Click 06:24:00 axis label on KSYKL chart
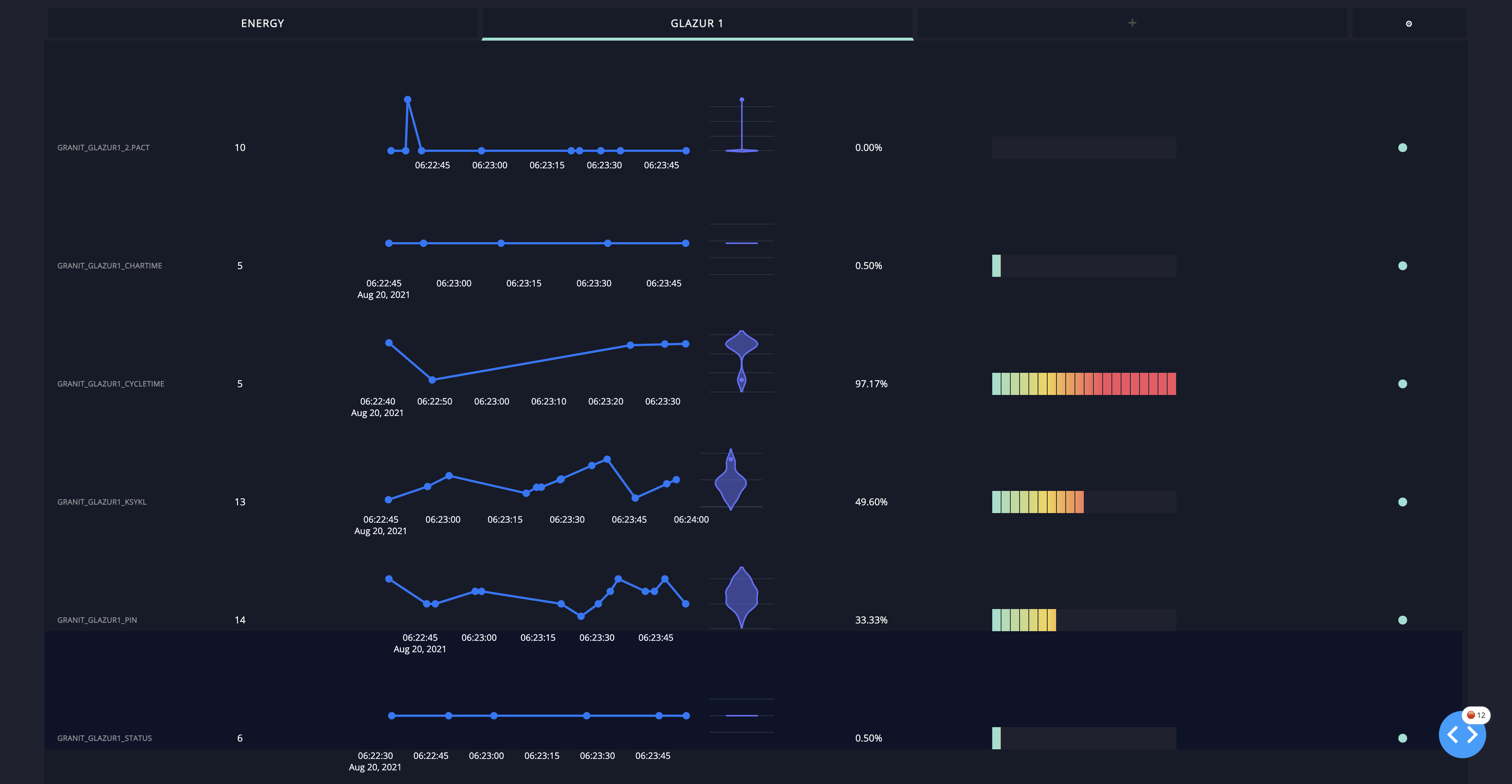1512x784 pixels. (691, 519)
